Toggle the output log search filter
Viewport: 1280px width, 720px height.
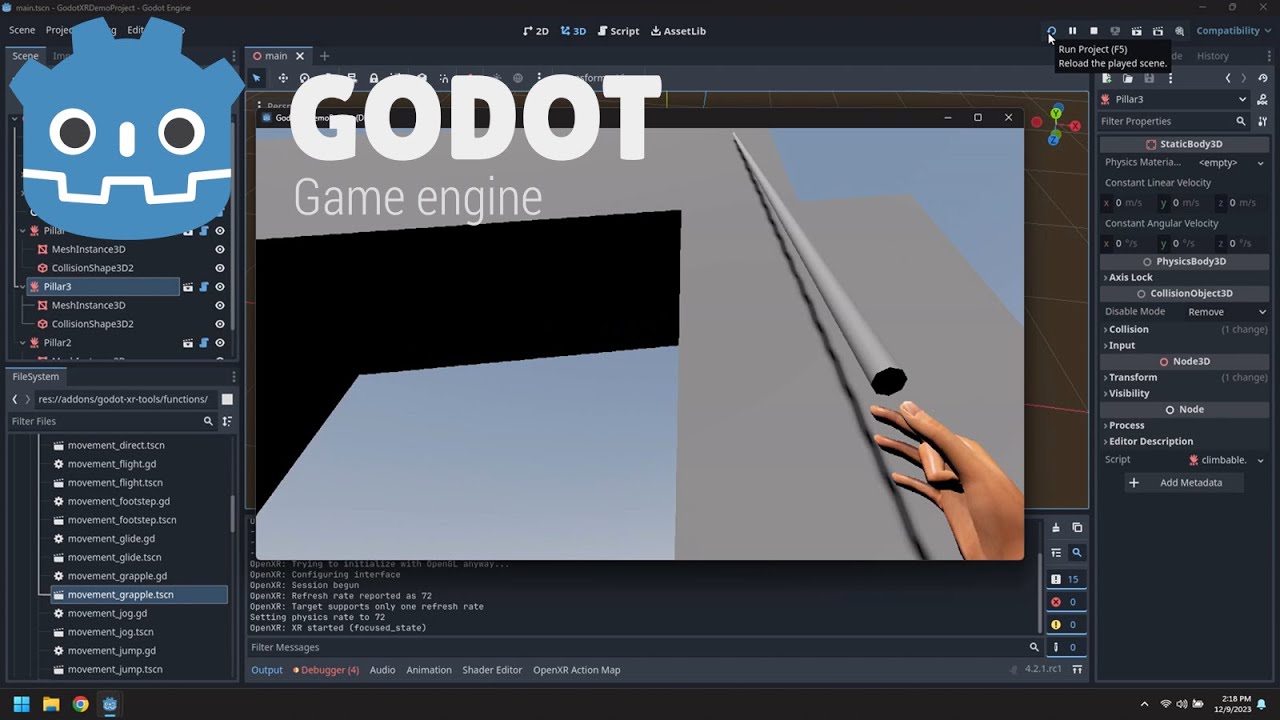coord(1077,552)
